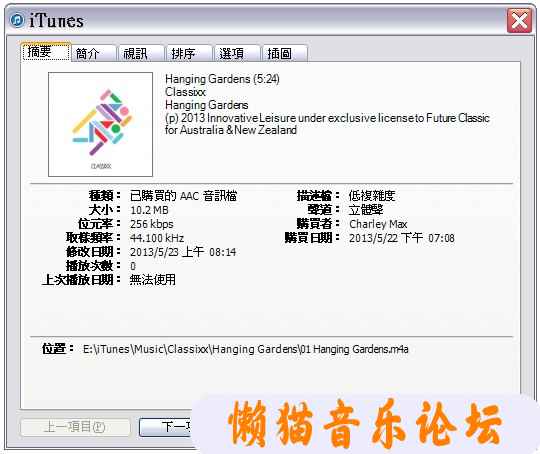Go to the 插圖 tab
This screenshot has height=454, width=540.
pos(285,53)
